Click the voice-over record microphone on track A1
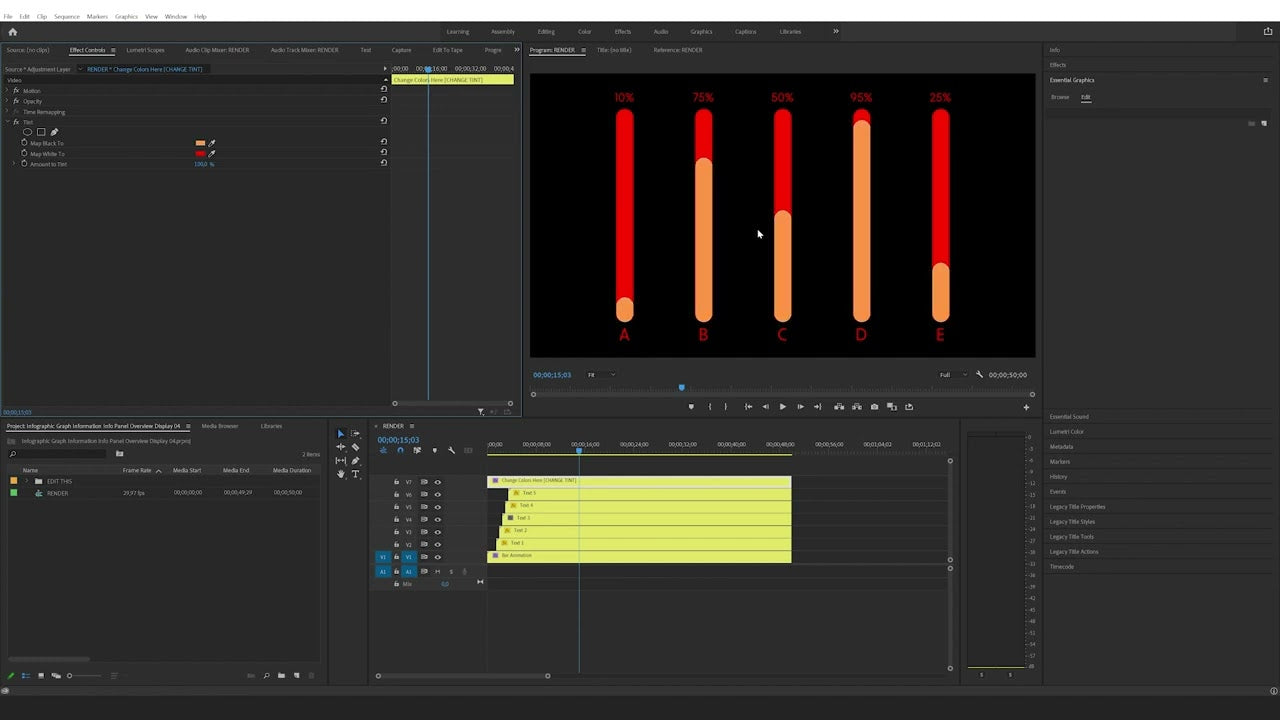Image resolution: width=1280 pixels, height=720 pixels. pyautogui.click(x=465, y=571)
